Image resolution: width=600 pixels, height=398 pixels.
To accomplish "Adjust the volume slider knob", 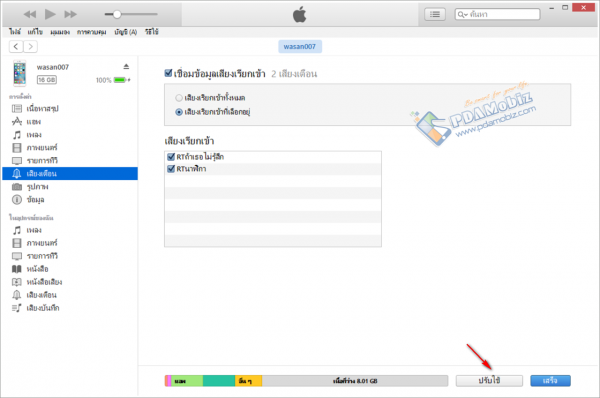I will point(117,14).
